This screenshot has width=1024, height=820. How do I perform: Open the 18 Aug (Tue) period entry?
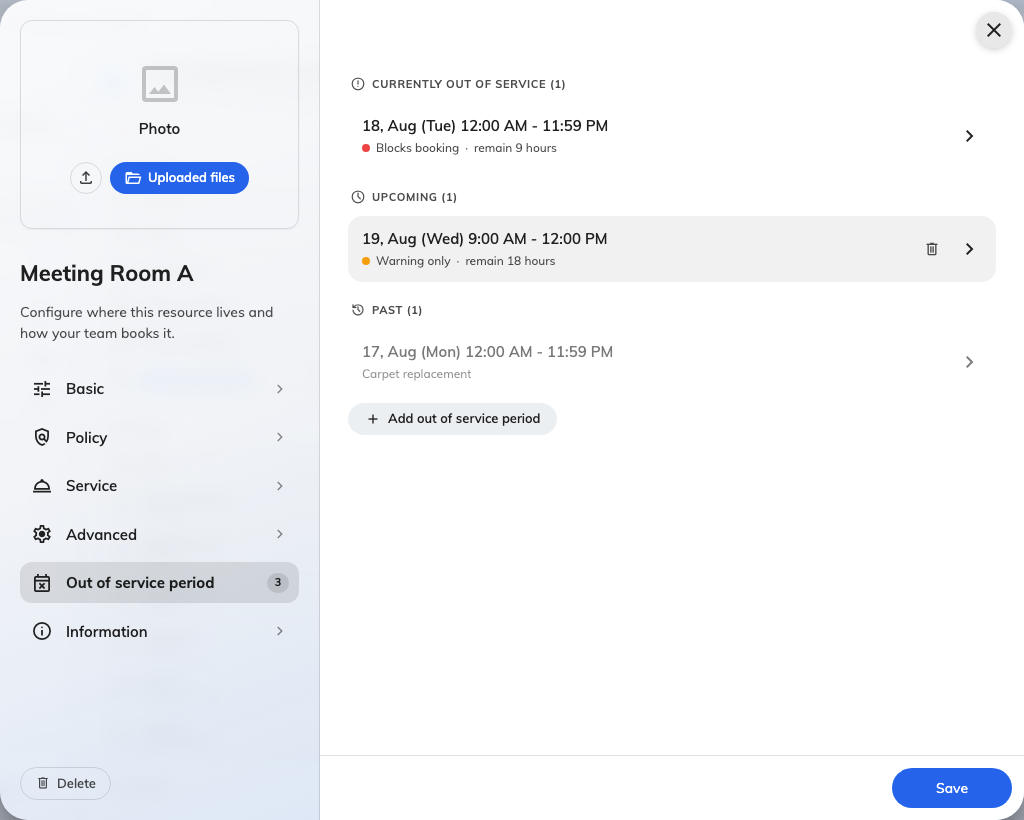(671, 136)
